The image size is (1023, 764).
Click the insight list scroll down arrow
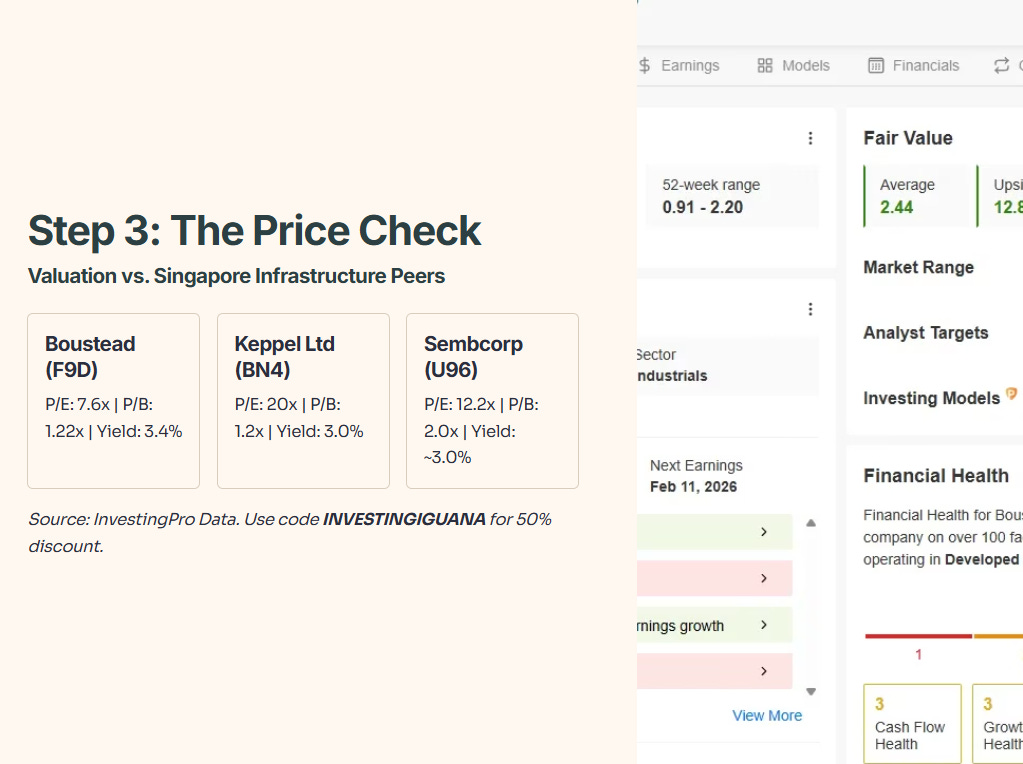click(x=811, y=692)
